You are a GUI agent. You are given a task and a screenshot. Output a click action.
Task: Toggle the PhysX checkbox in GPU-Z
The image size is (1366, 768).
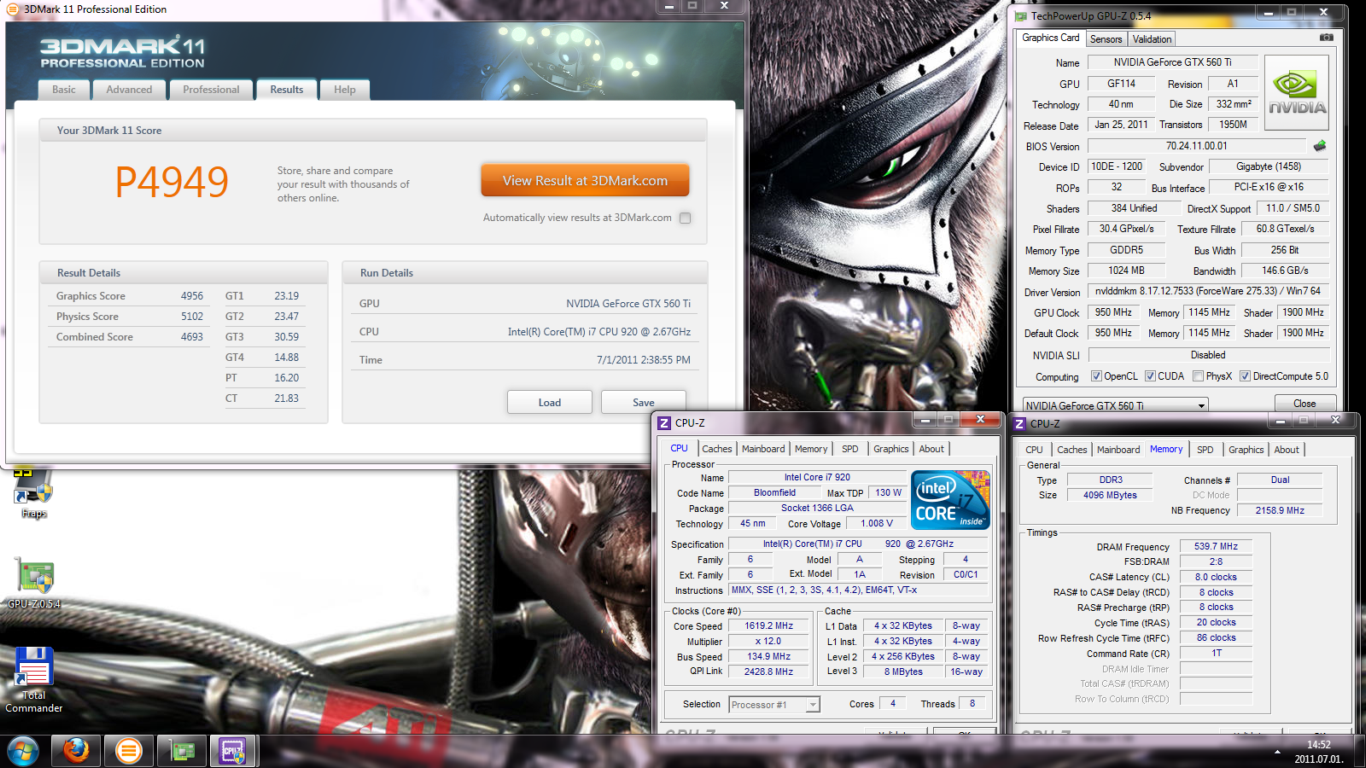pos(1197,377)
